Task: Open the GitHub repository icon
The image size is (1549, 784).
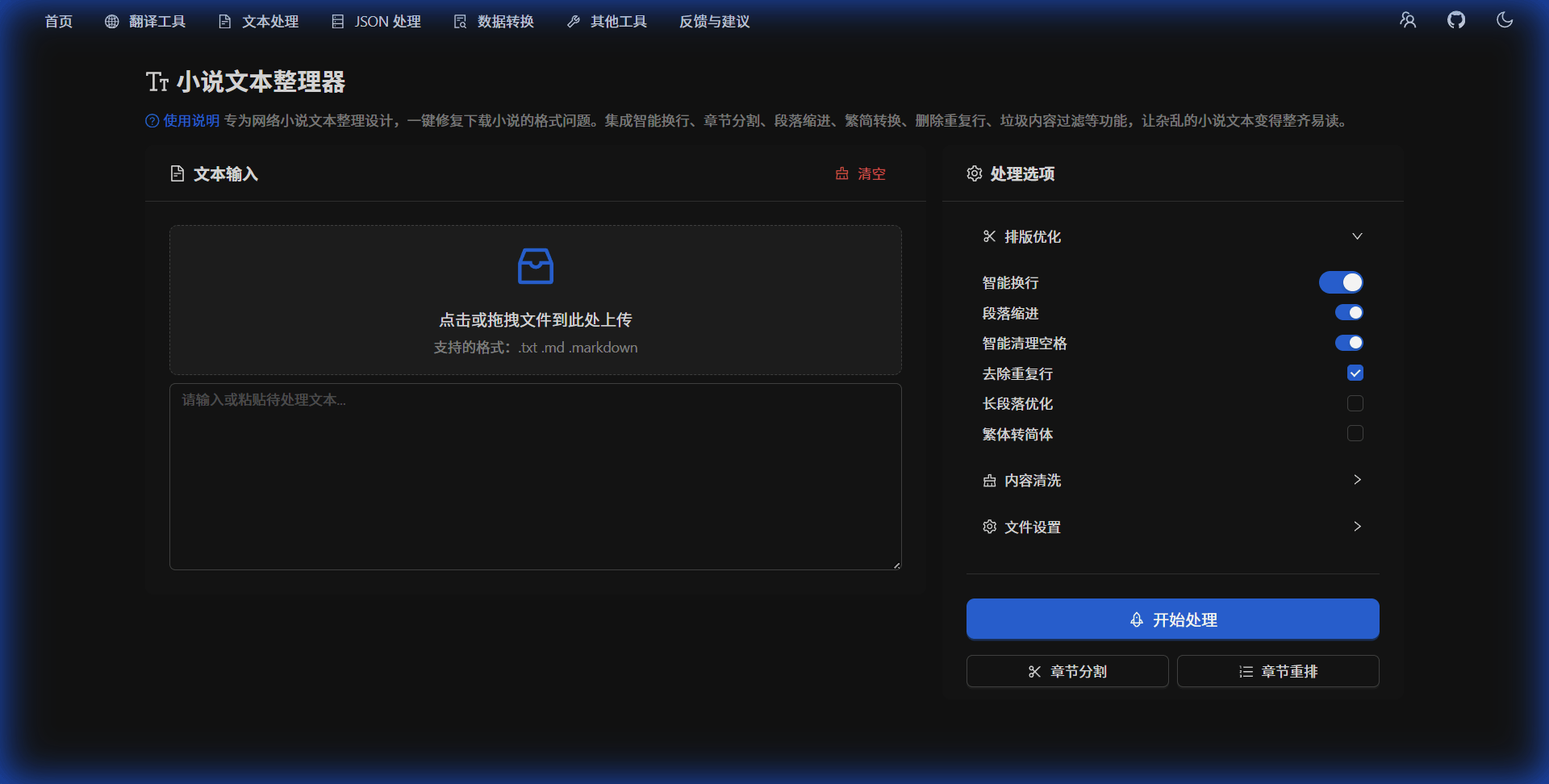Action: click(x=1456, y=19)
